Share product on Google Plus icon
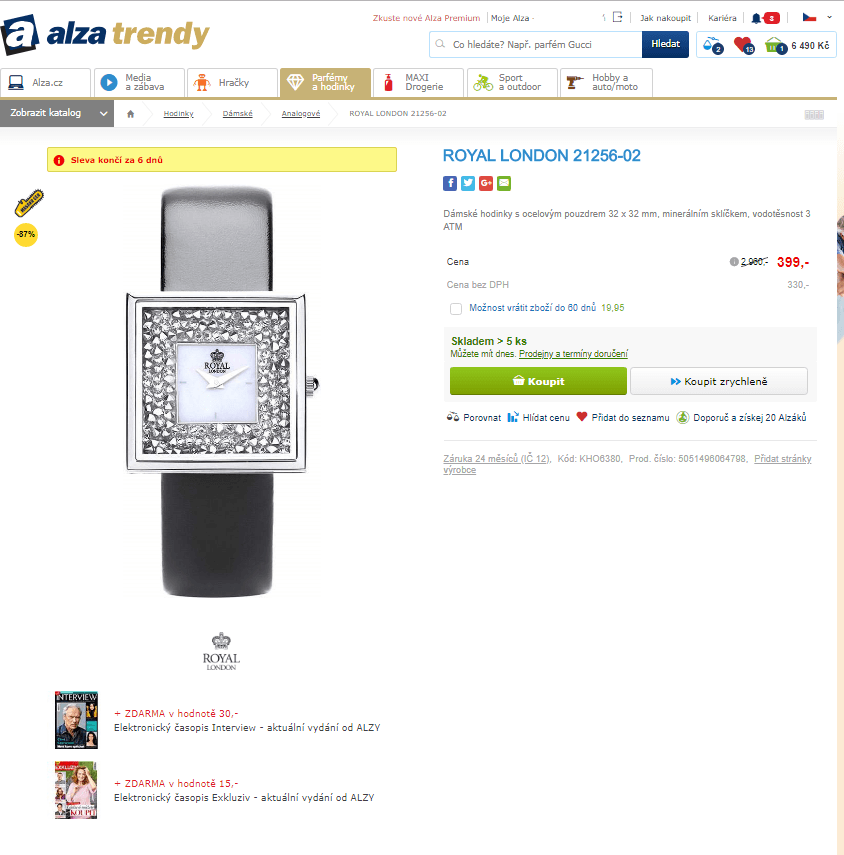844x855 pixels. point(486,183)
